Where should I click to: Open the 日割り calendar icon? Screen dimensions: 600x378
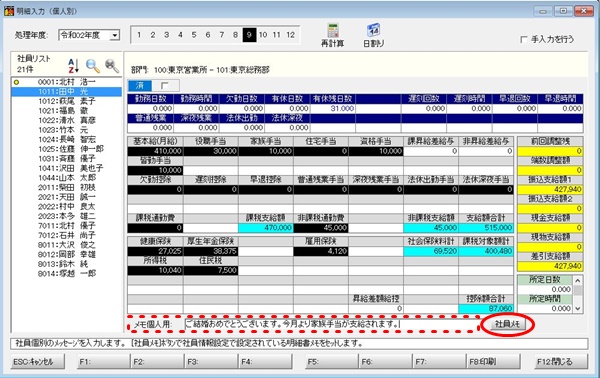coord(373,31)
